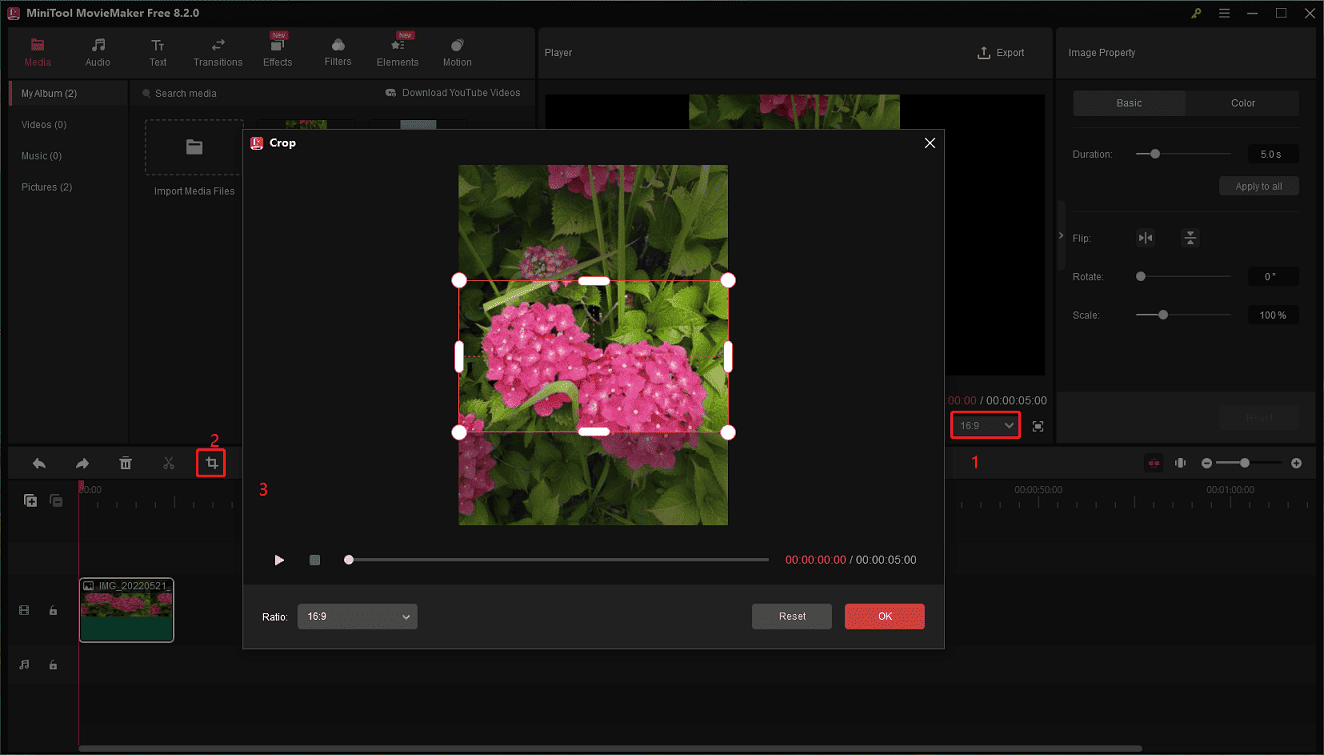Open the Audio library tab
The image size is (1324, 755).
98,52
